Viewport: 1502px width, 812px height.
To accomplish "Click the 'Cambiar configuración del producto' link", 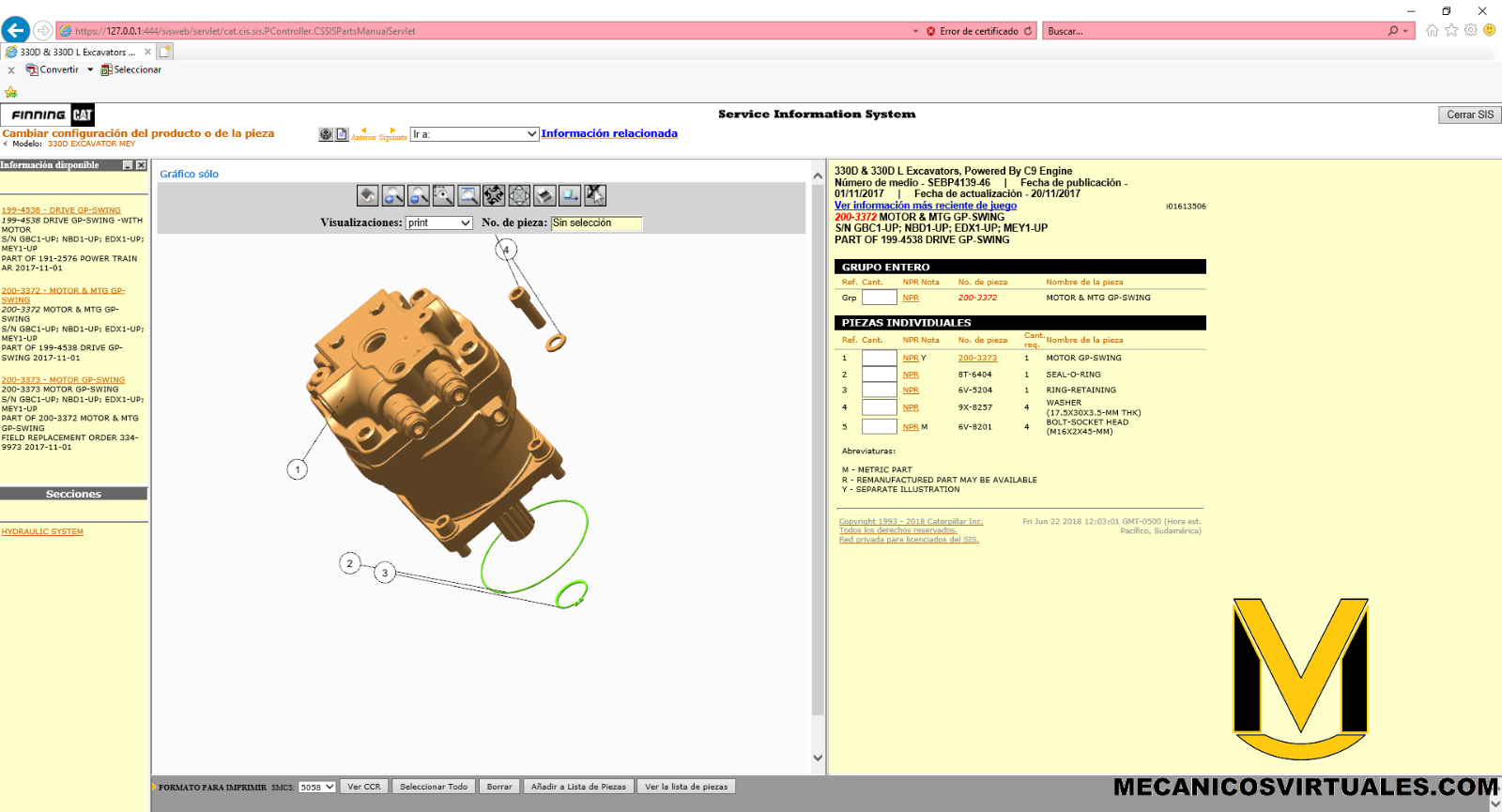I will 138,133.
